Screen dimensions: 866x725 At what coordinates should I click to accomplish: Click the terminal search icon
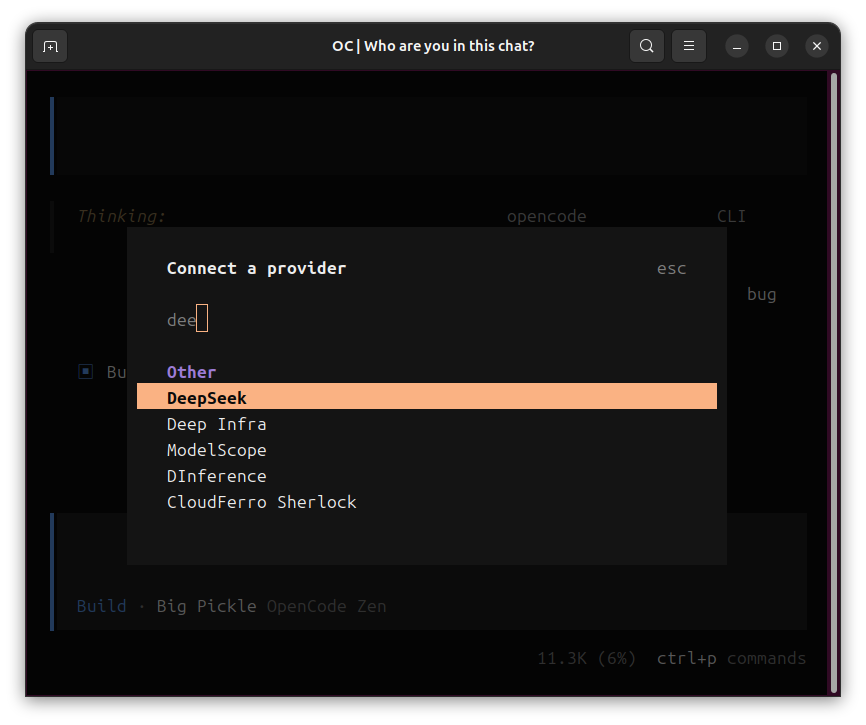coord(647,46)
